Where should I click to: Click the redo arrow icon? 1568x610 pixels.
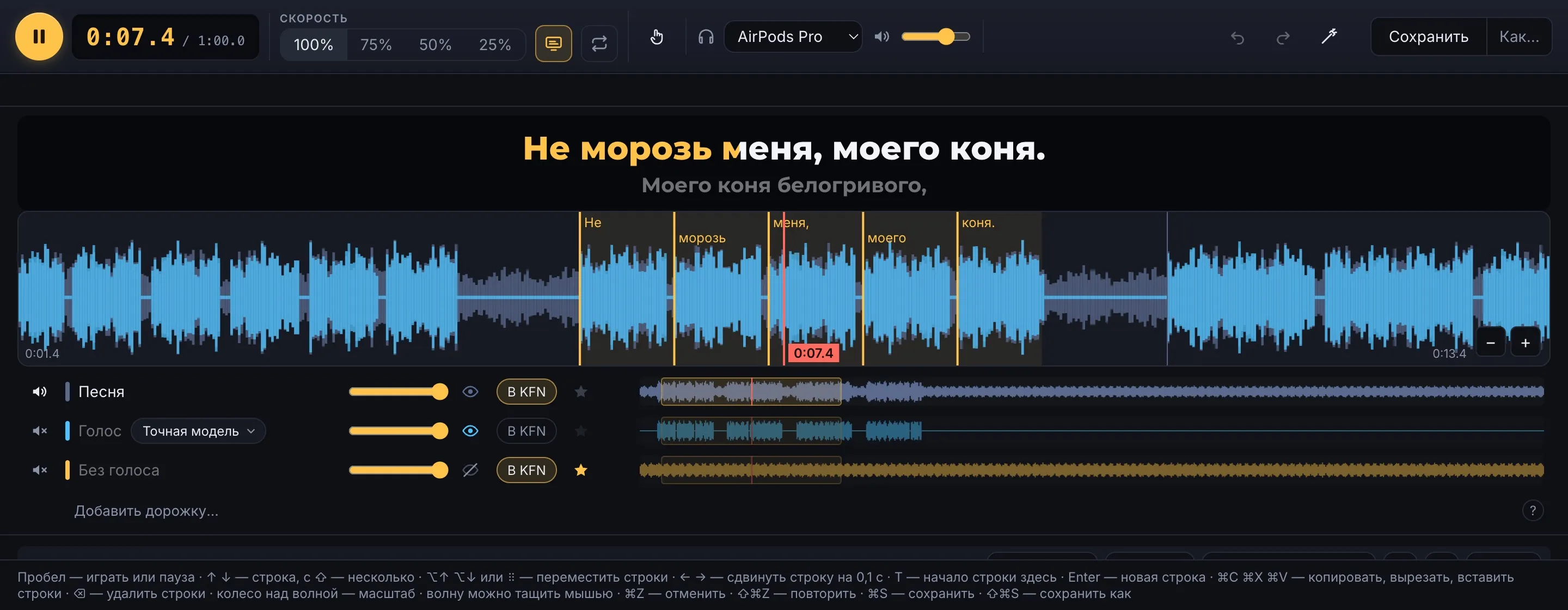pos(1283,38)
